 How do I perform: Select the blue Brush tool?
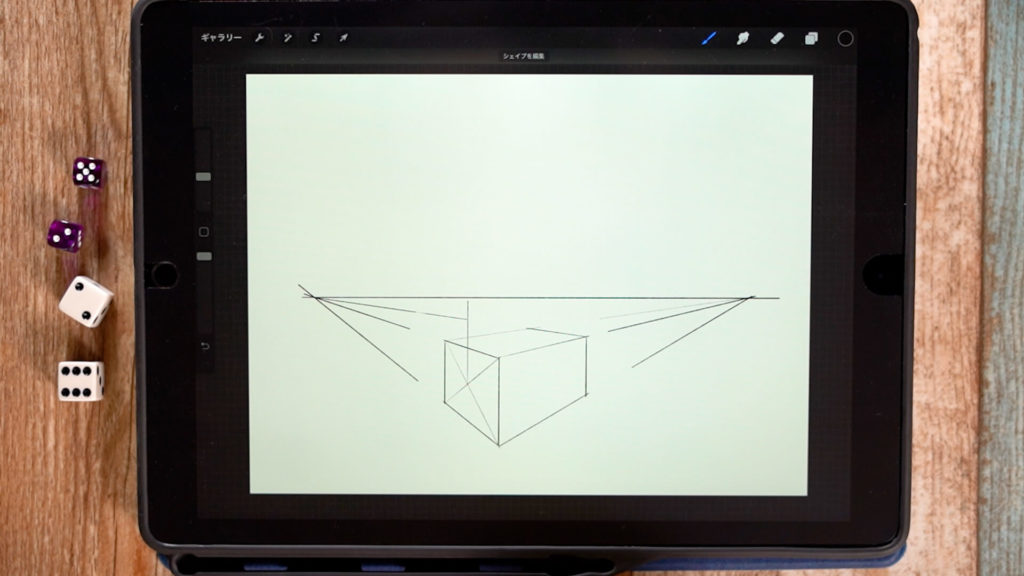[709, 39]
